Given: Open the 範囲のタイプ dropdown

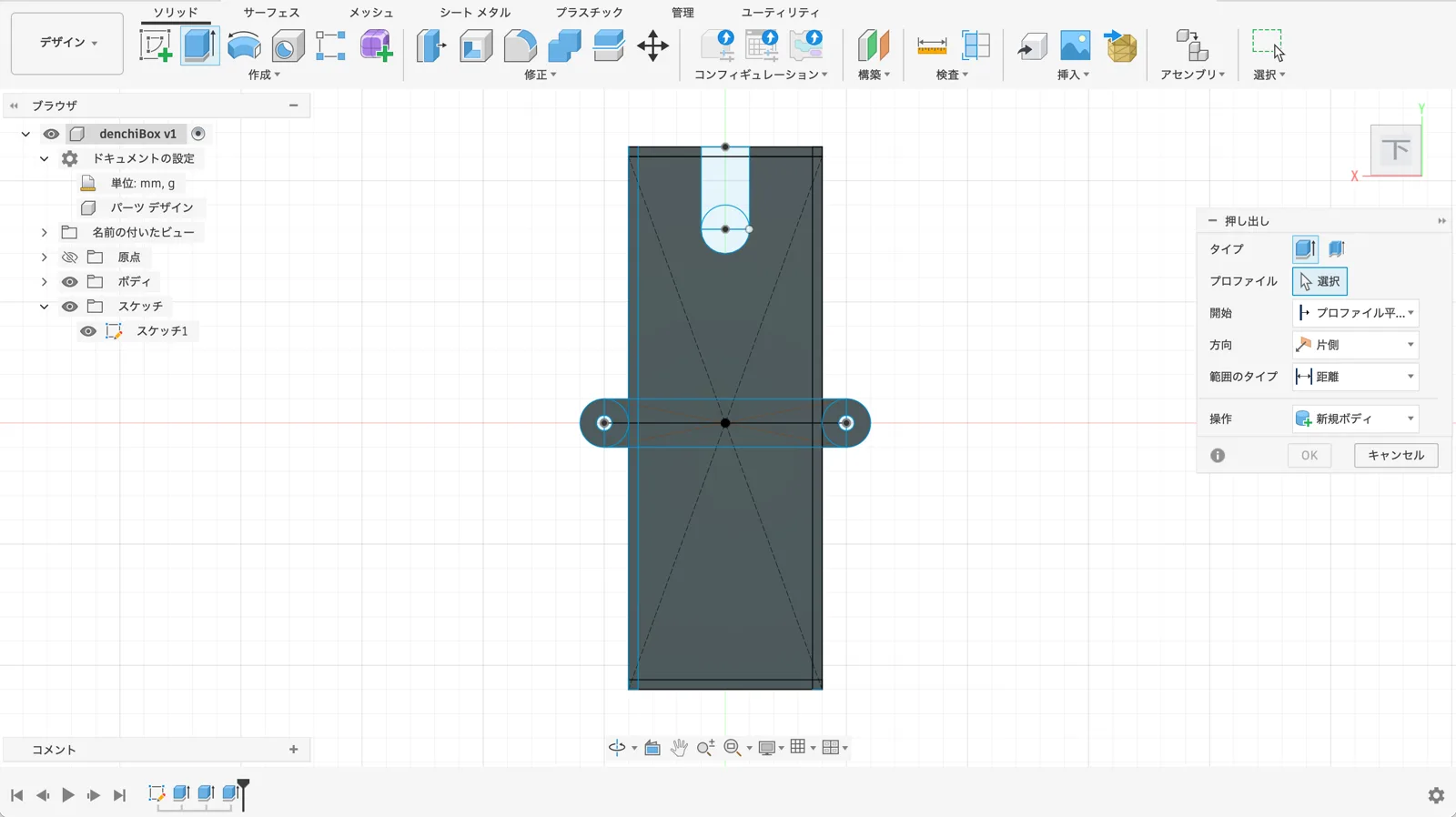Looking at the screenshot, I should 1356,377.
